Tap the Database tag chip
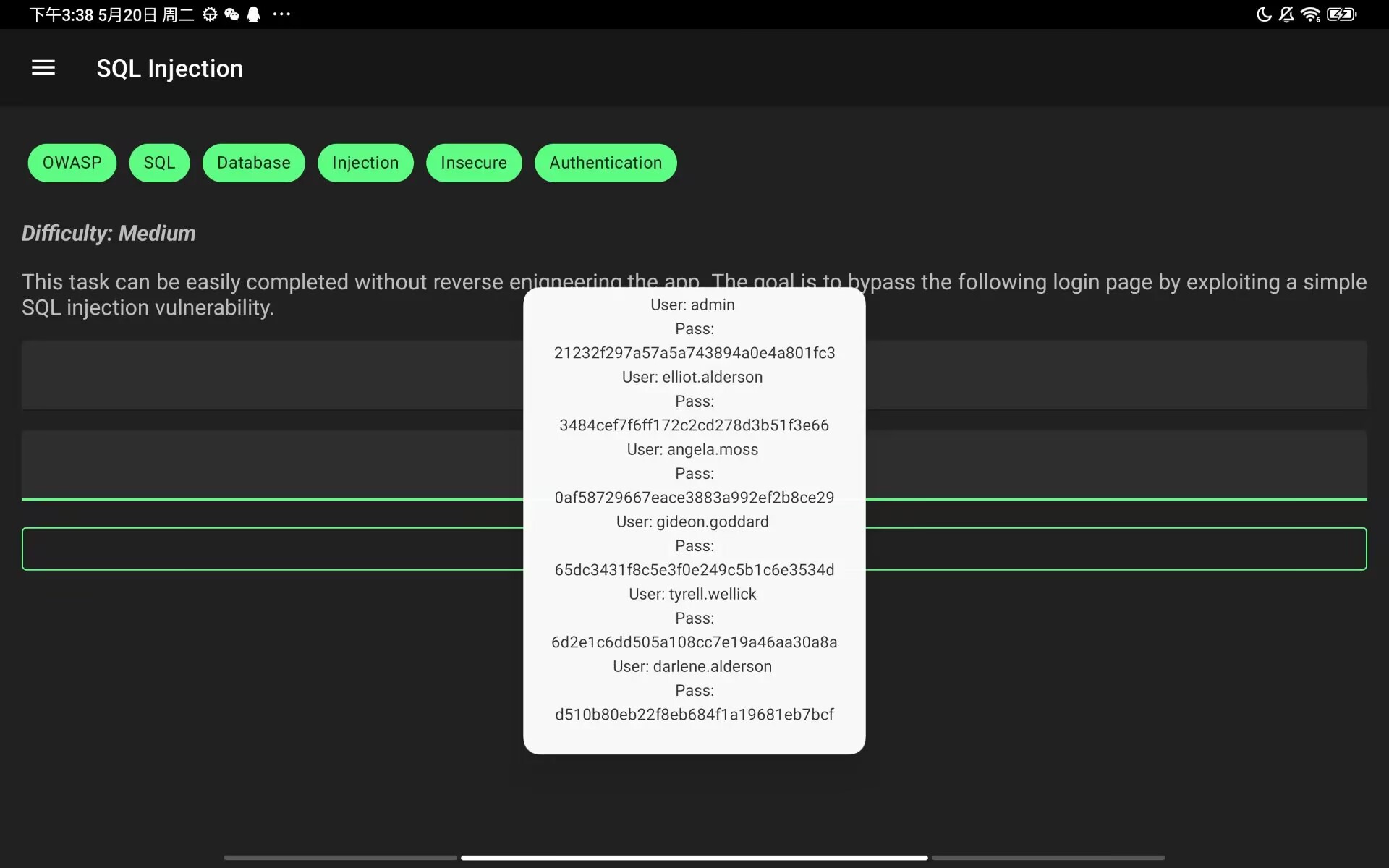Screen dimensions: 1389x868 click(253, 163)
